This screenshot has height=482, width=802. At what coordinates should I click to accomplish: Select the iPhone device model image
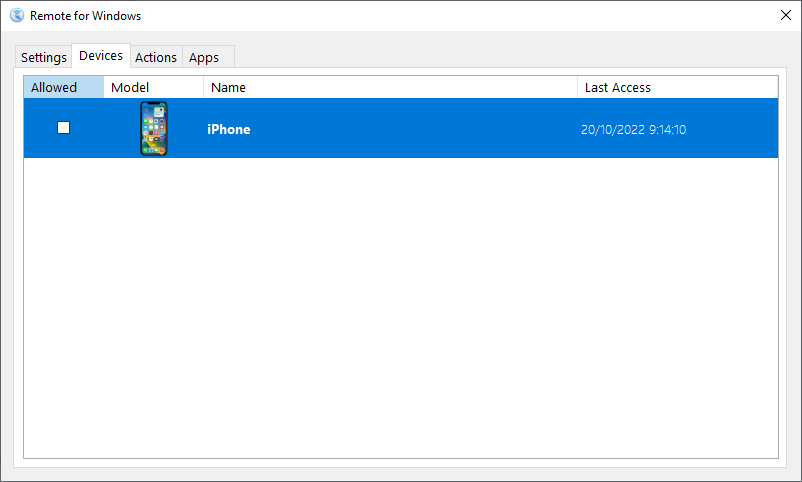[154, 129]
